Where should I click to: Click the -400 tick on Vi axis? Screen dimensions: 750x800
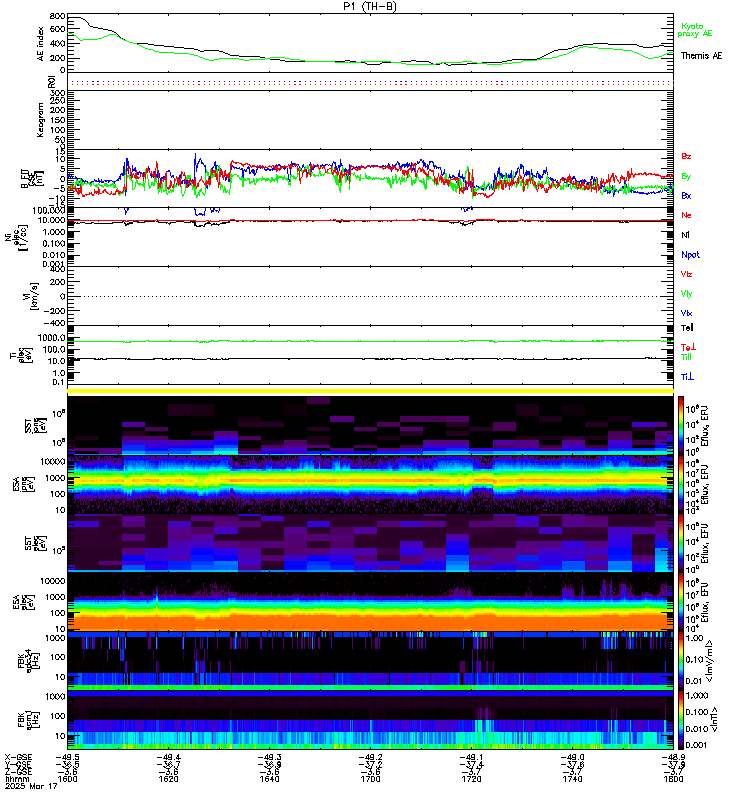[55, 323]
